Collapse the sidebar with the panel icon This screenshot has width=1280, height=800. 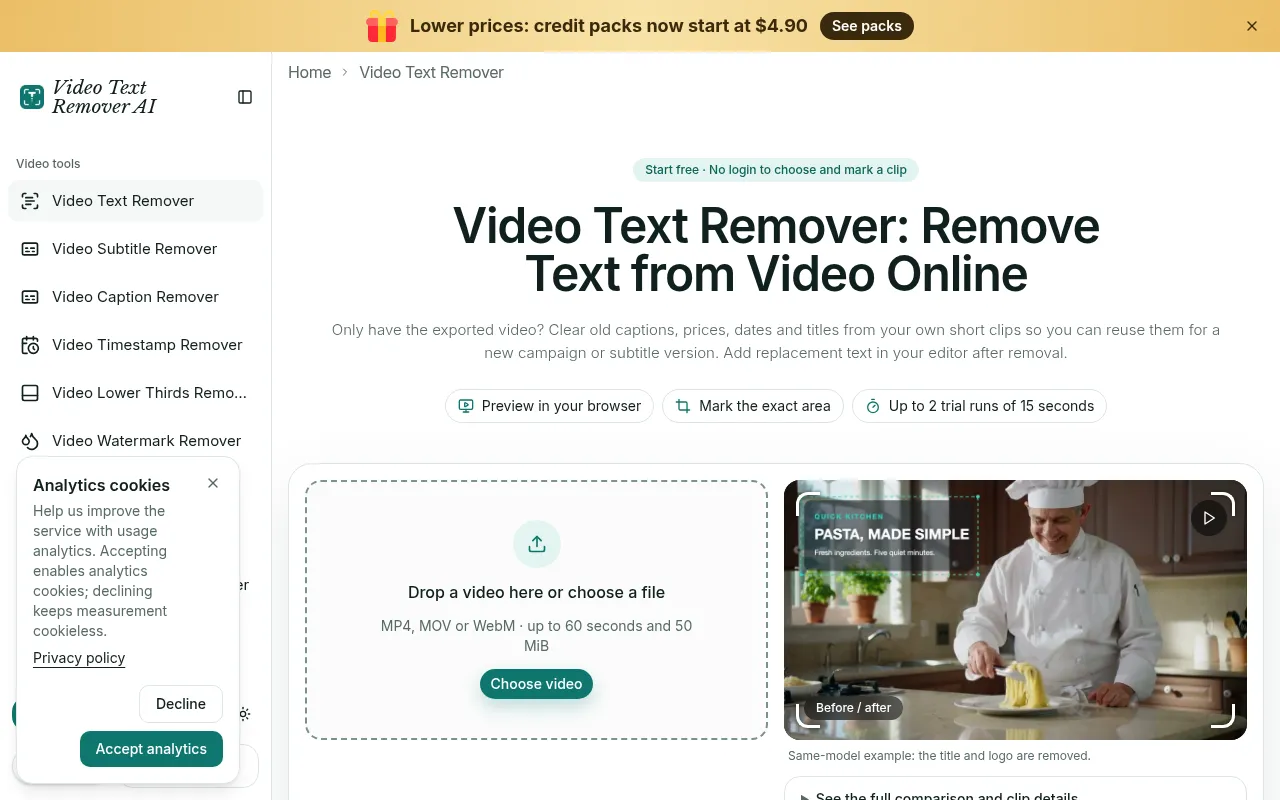pyautogui.click(x=245, y=97)
